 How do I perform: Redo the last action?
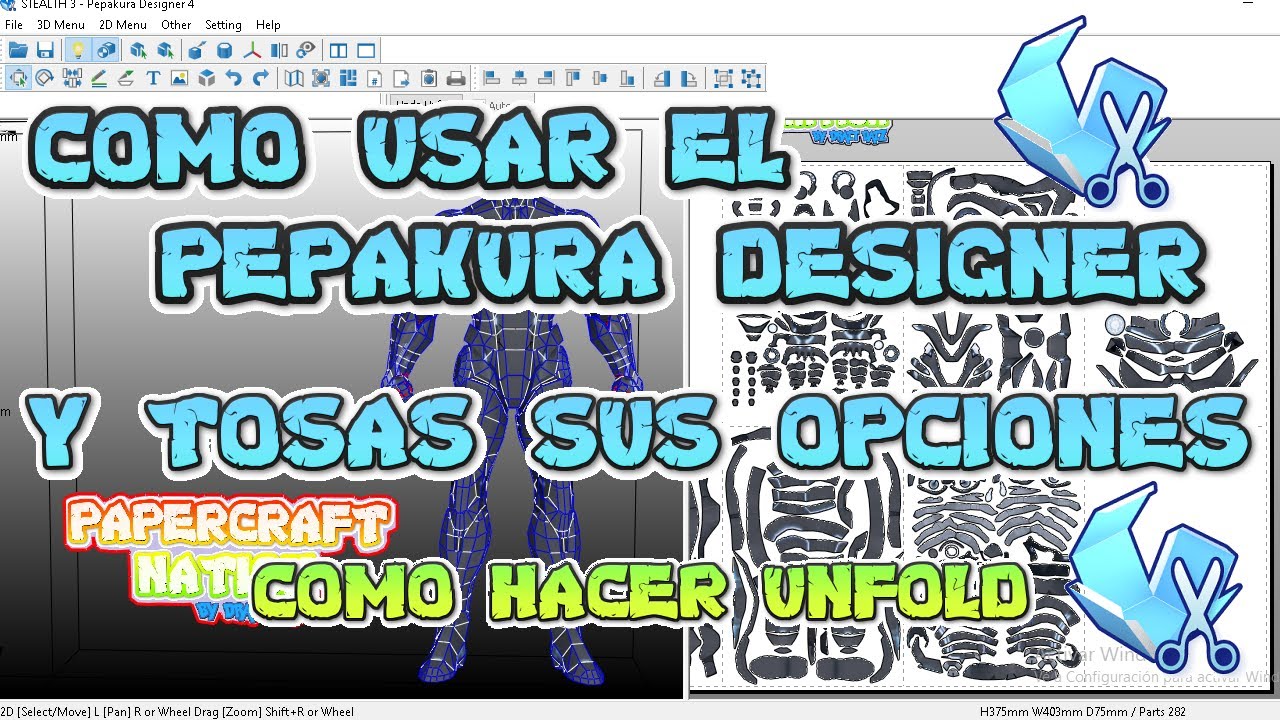tap(261, 78)
